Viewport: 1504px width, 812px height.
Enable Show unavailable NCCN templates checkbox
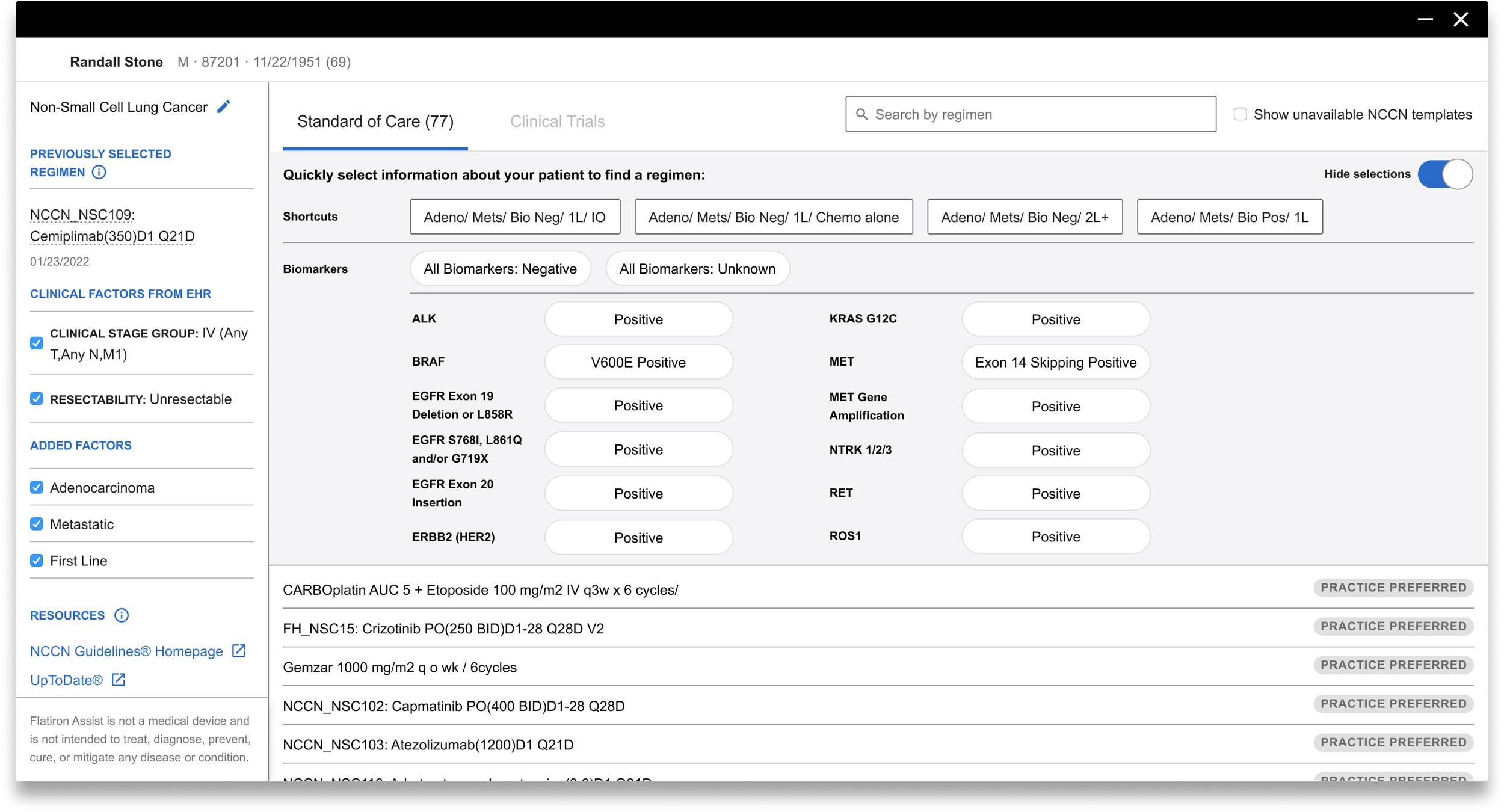click(1240, 114)
